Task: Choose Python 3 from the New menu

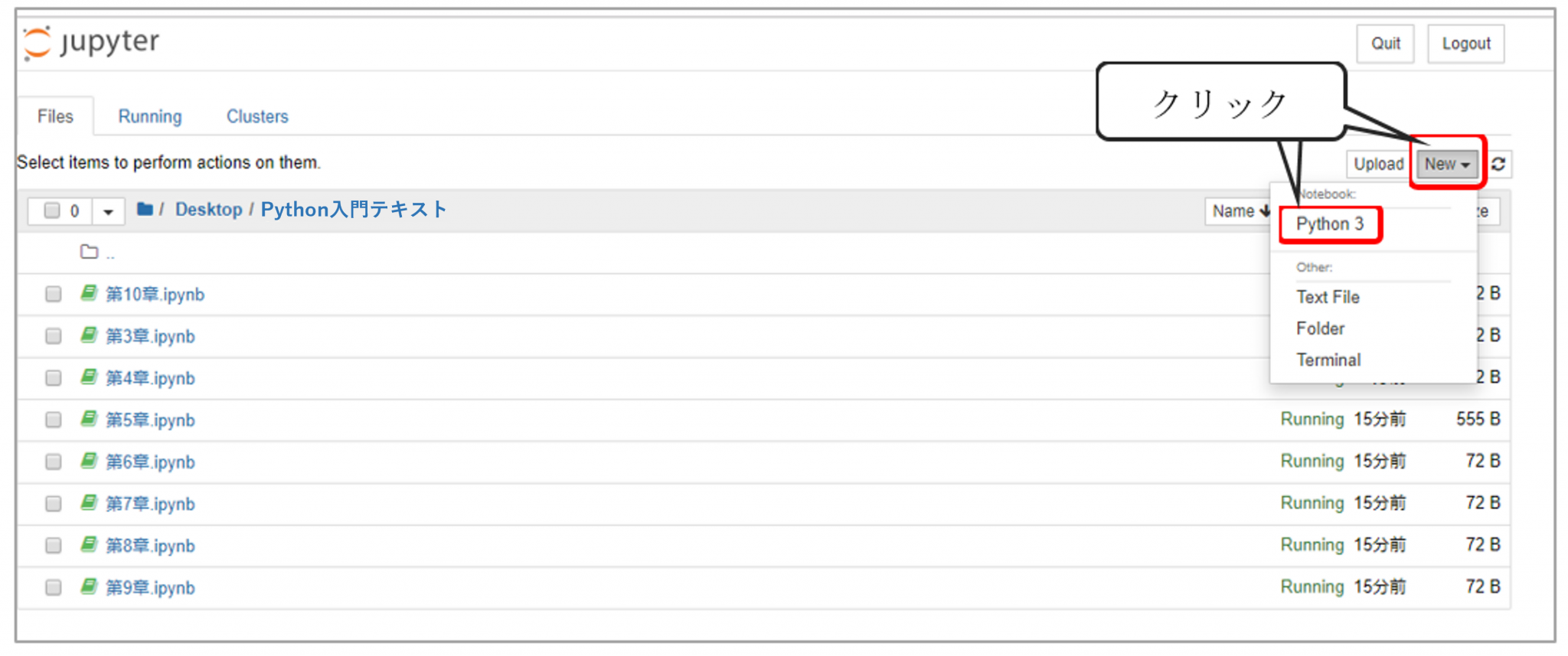Action: 1330,224
